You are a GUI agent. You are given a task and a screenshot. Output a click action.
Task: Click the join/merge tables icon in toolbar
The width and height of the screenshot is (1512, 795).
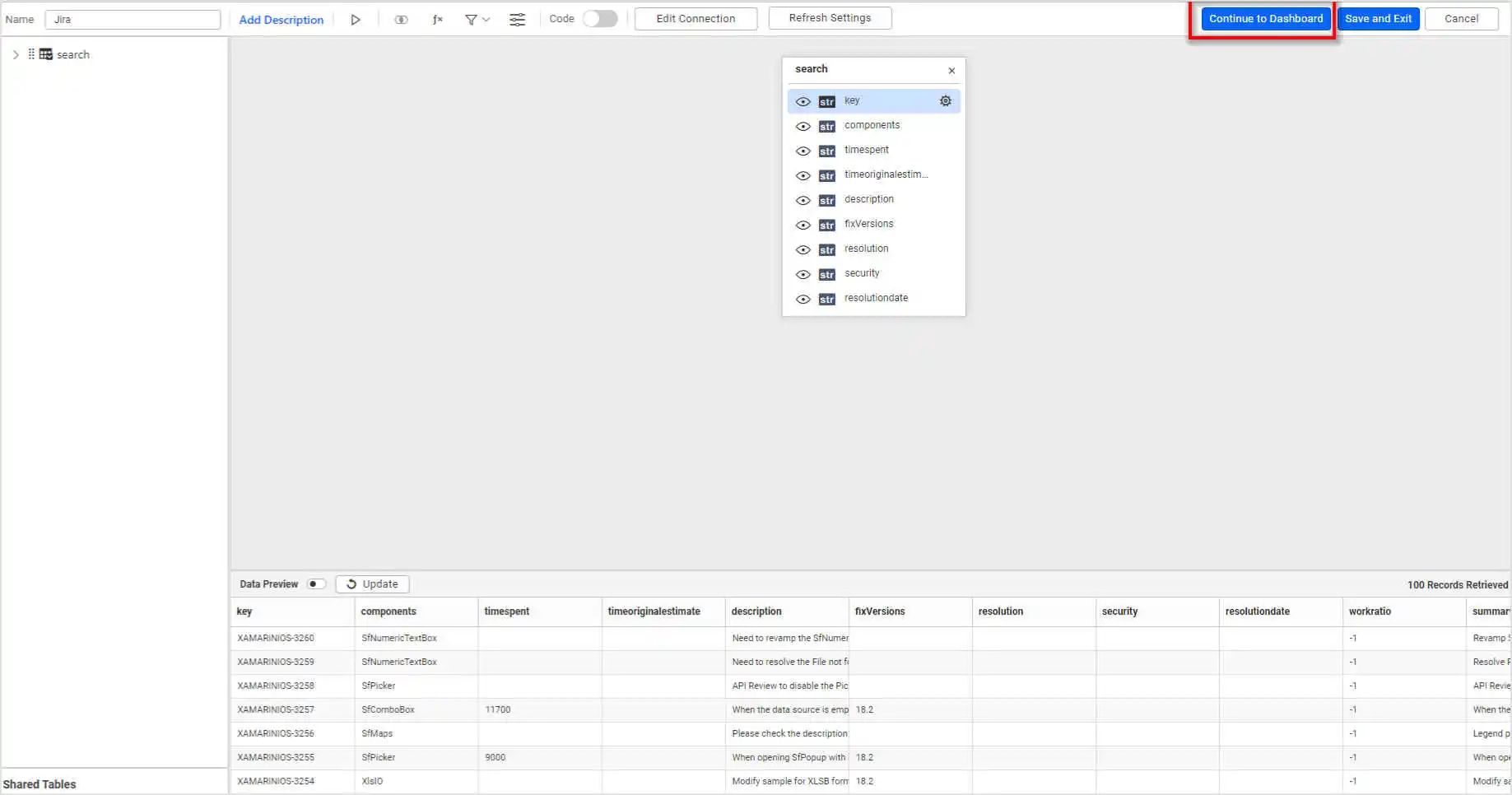point(401,20)
